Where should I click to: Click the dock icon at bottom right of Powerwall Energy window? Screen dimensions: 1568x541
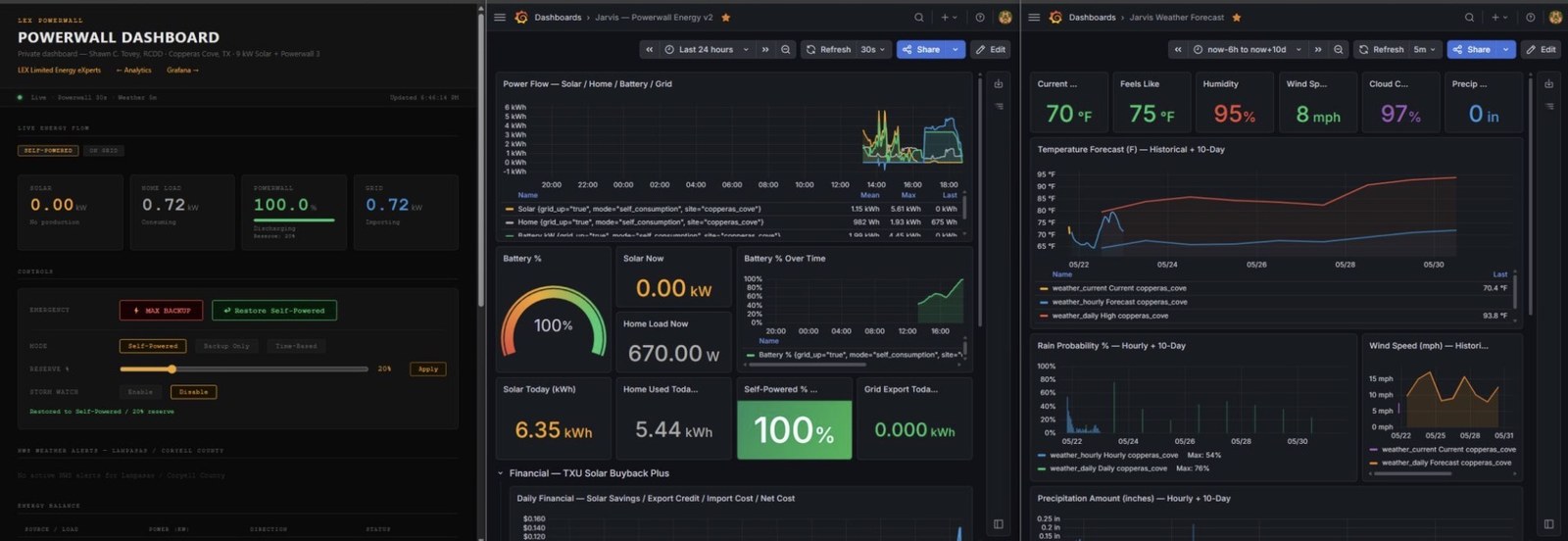[999, 524]
